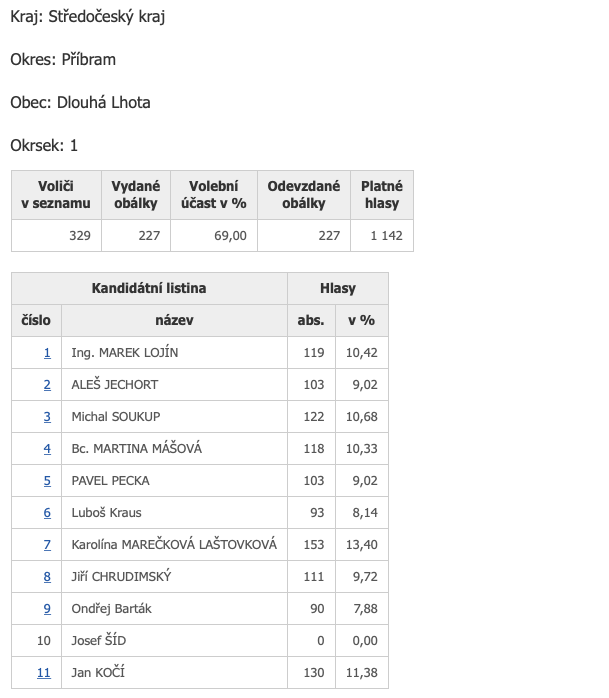Click the Hlasy column header
The image size is (609, 698).
338,289
